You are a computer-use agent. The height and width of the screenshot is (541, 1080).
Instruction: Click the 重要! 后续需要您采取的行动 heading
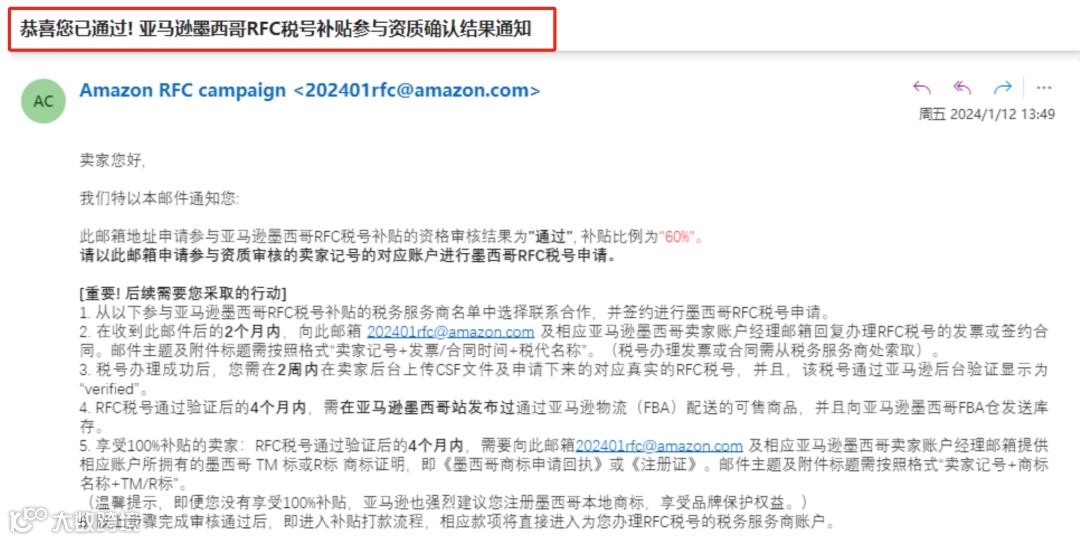[183, 294]
